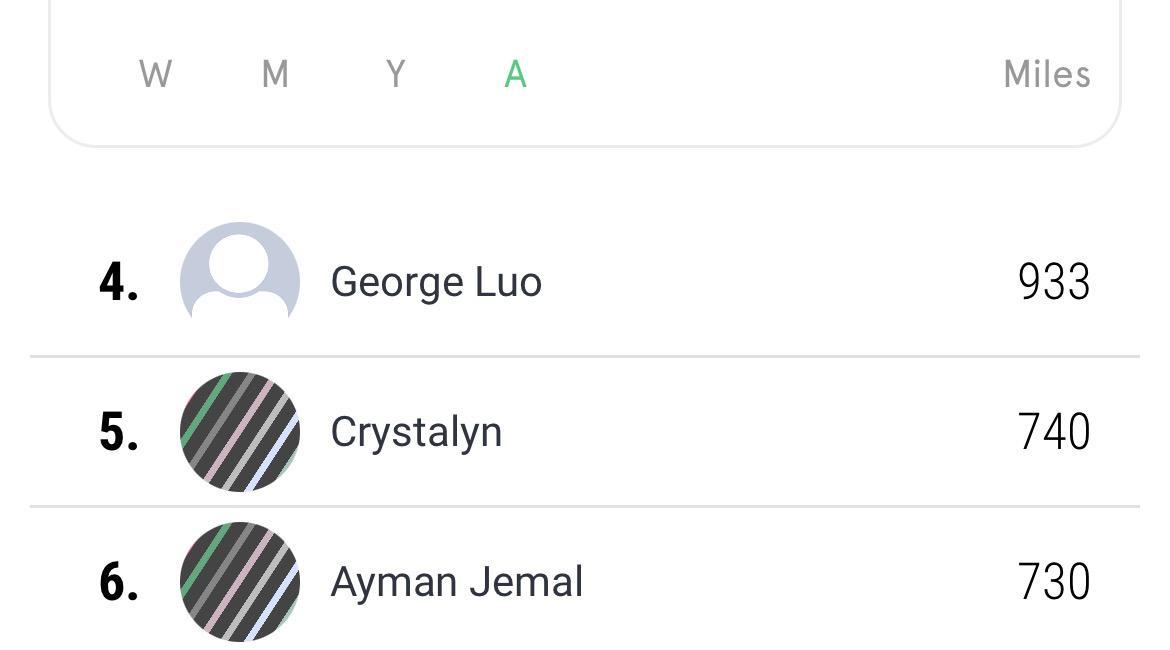The image size is (1170, 650).
Task: Open George Luo's default profile avatar
Action: 240,281
